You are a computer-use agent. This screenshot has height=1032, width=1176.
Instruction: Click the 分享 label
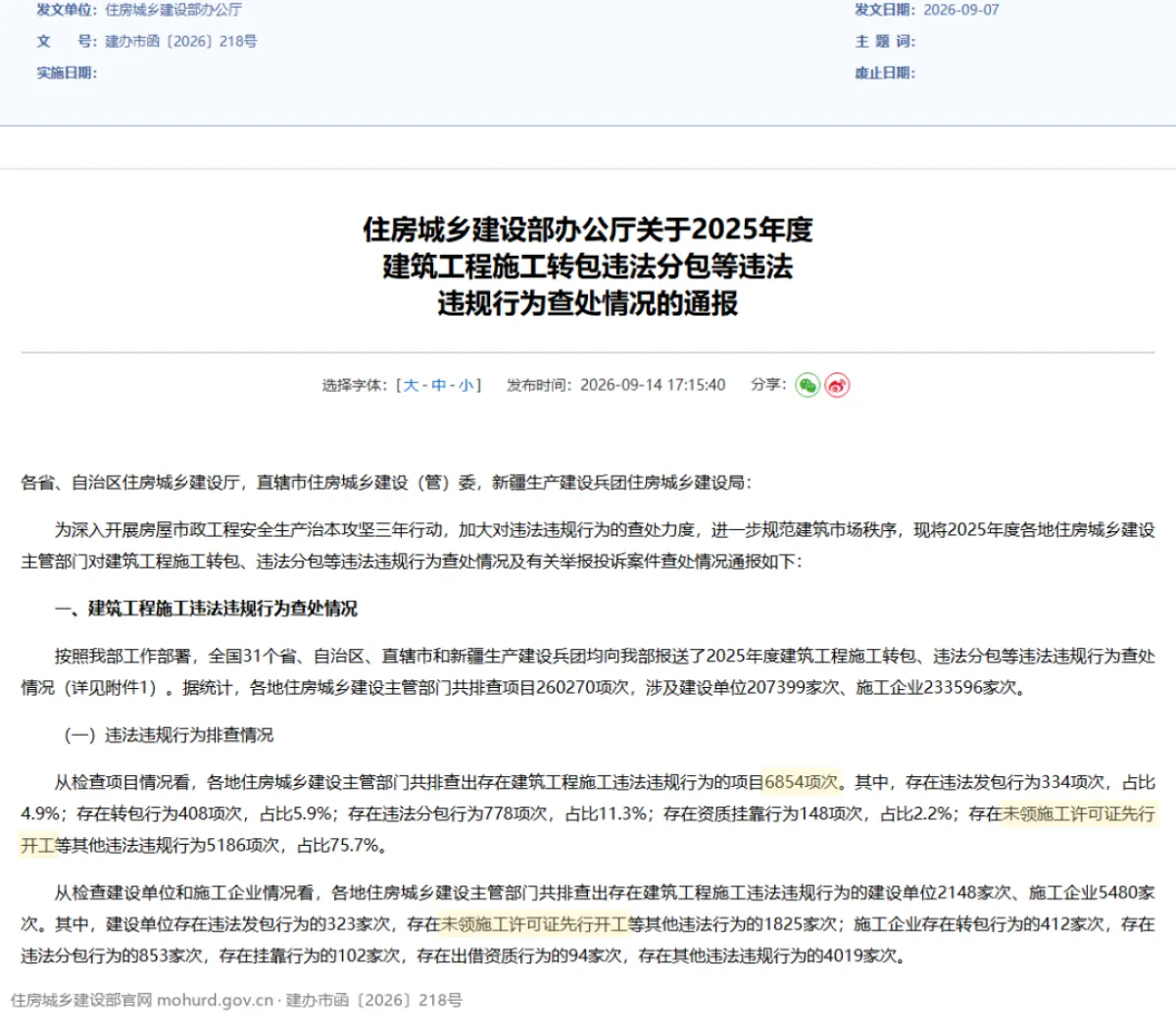(768, 384)
